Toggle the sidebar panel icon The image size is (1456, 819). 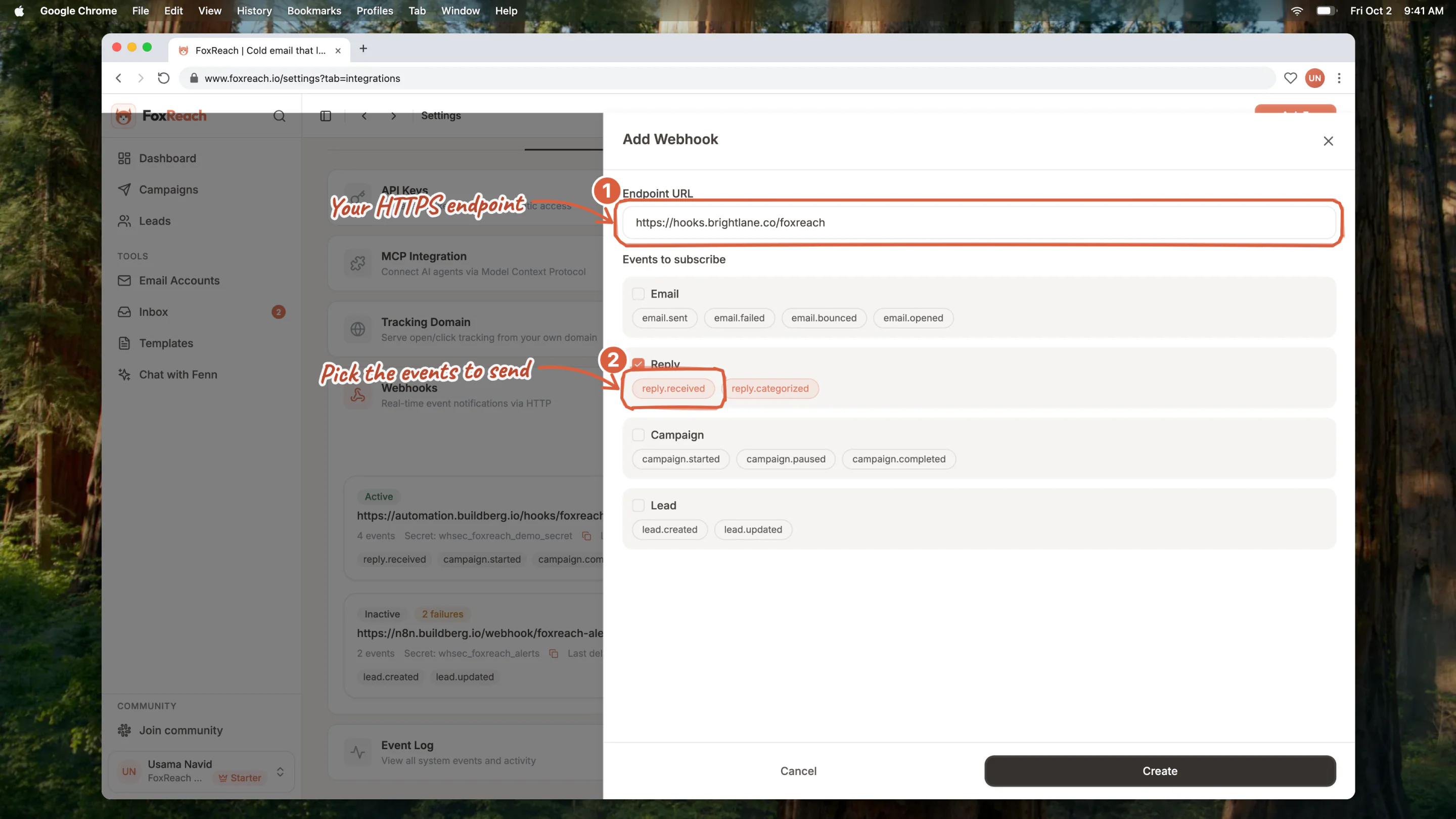point(326,116)
